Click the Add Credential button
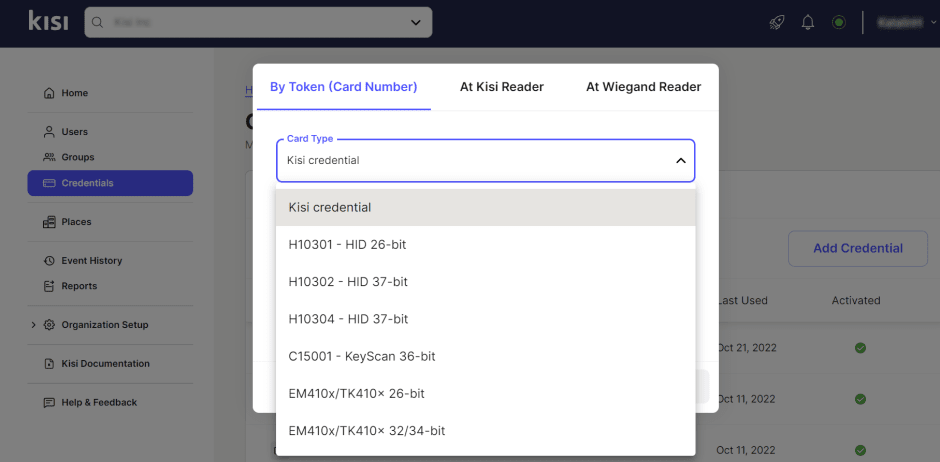 point(858,249)
